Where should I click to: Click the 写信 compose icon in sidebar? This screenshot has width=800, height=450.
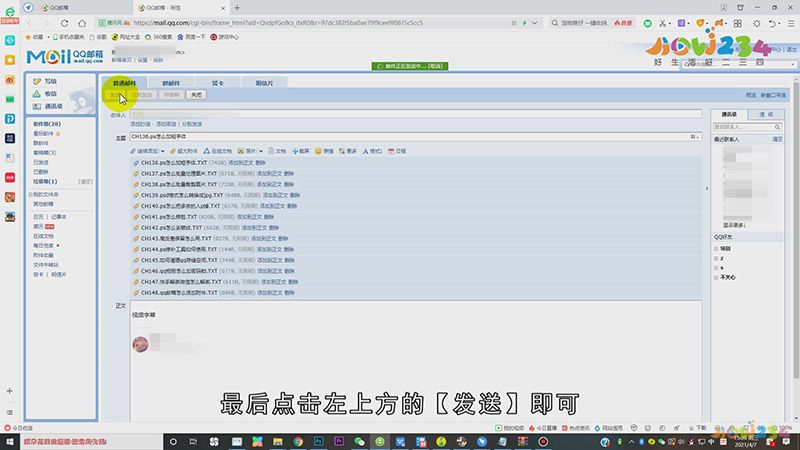coord(37,81)
